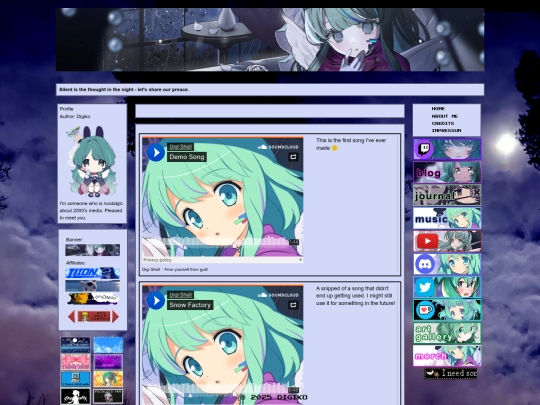
Task: Open the orange and purple affiliate banner
Action: (93, 299)
